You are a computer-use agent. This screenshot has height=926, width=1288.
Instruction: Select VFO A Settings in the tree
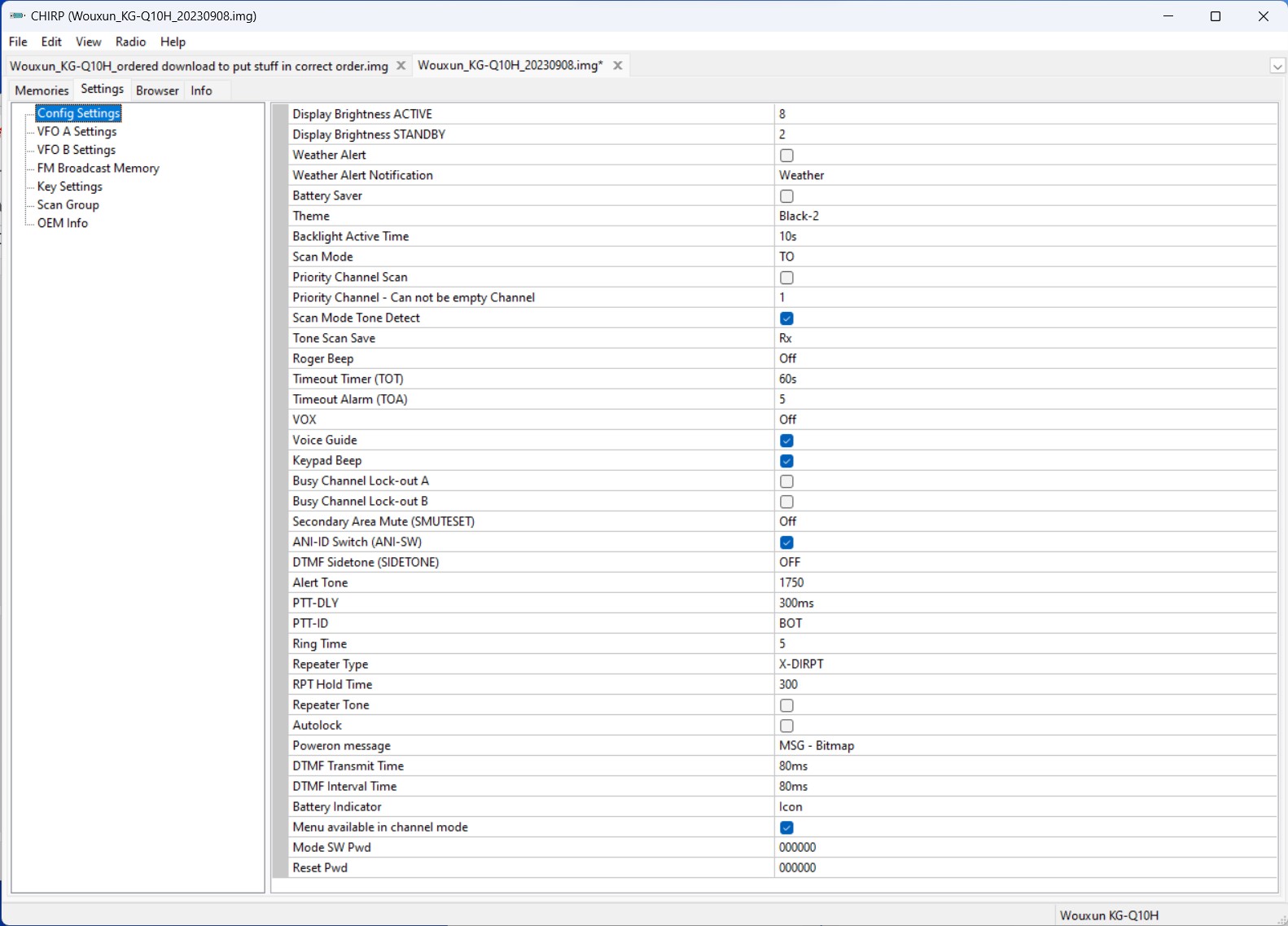click(x=77, y=131)
